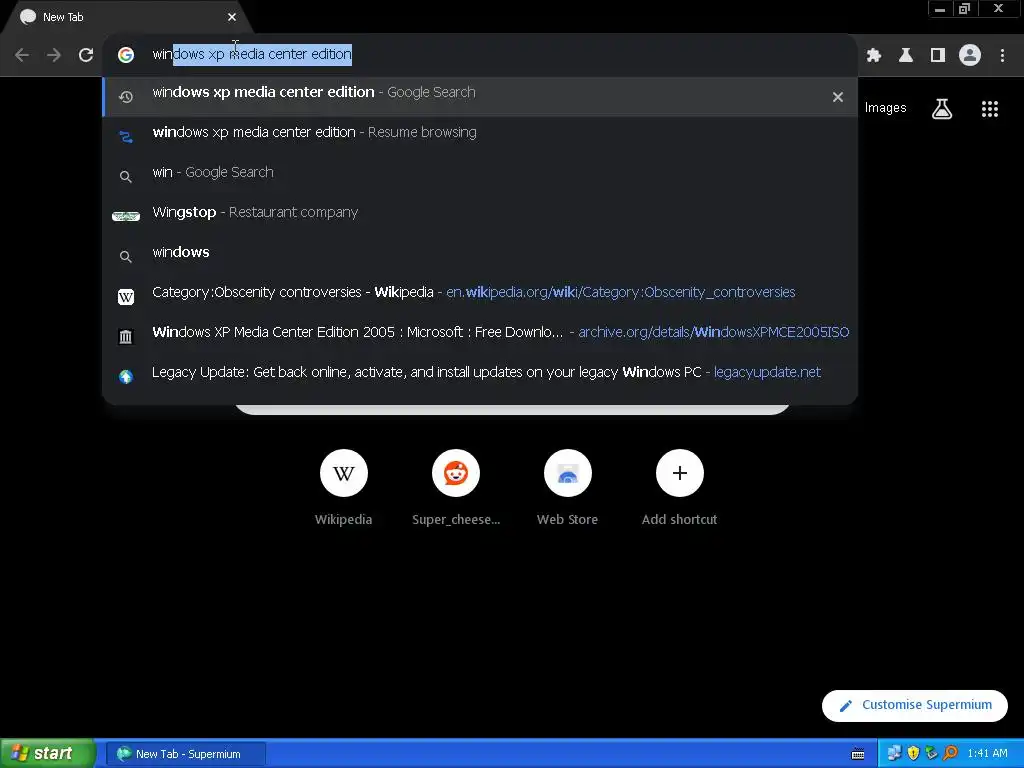The width and height of the screenshot is (1024, 768).
Task: Choose the Wingstop restaurant company suggestion
Action: tap(480, 216)
